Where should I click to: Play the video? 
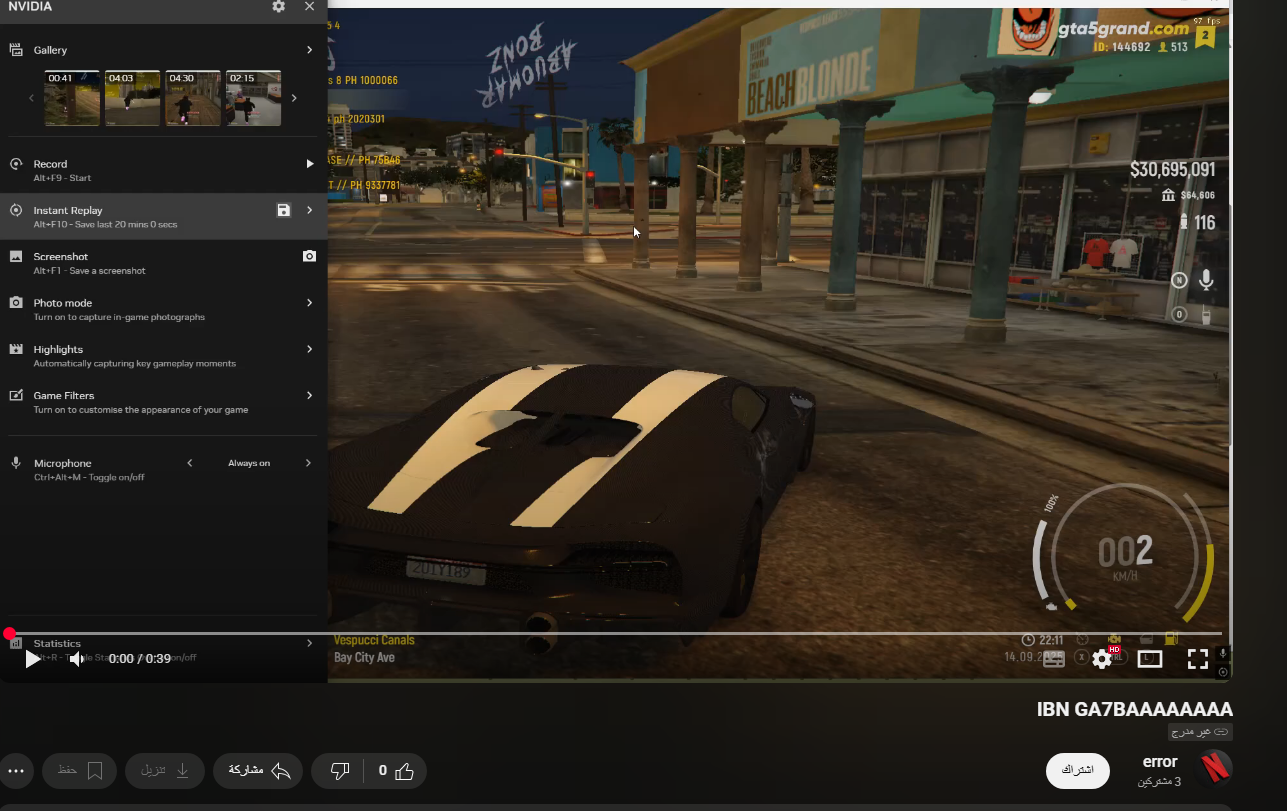(x=33, y=659)
